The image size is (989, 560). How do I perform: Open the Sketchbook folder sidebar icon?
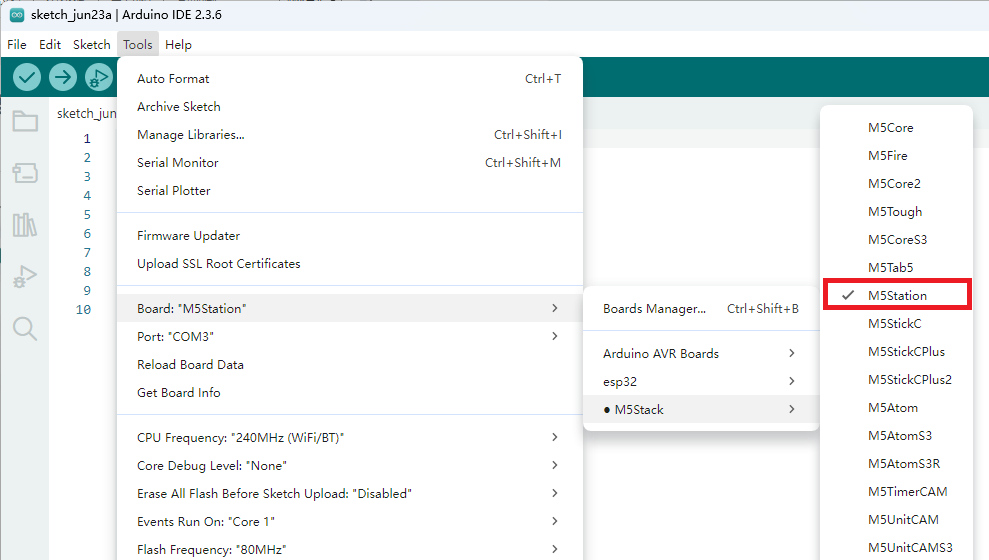point(25,120)
